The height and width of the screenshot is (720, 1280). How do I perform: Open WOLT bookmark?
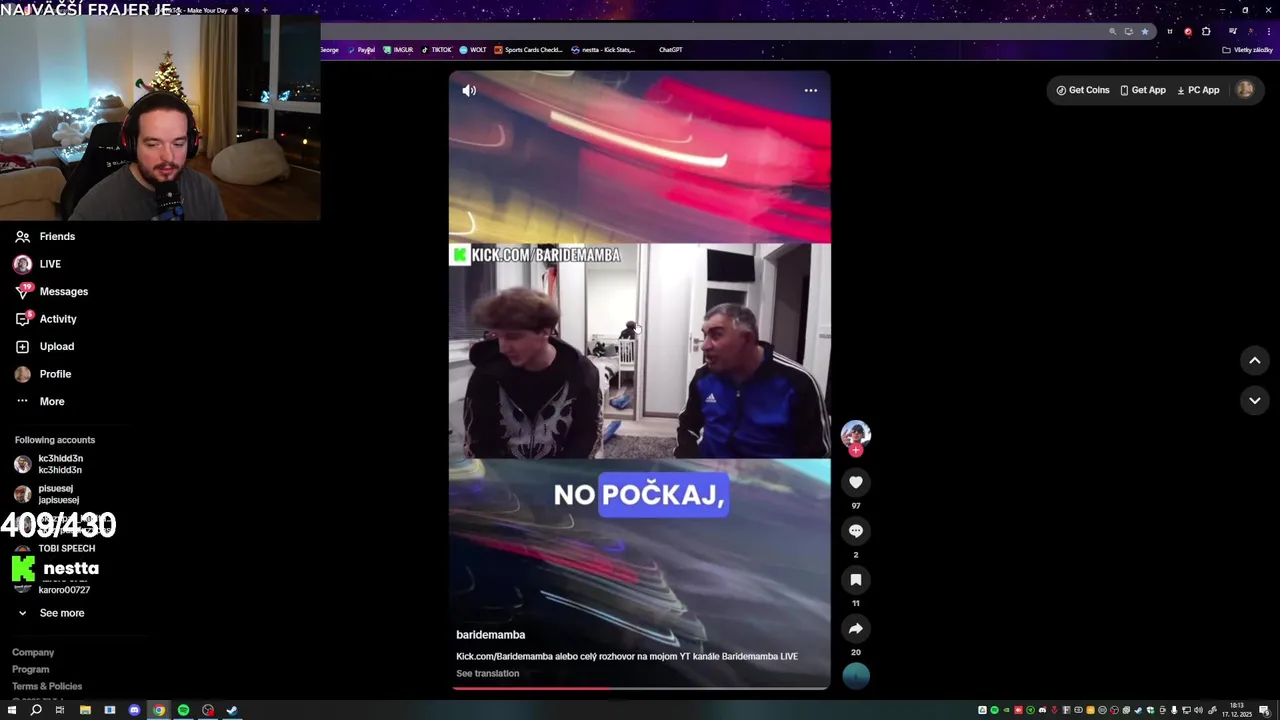473,50
